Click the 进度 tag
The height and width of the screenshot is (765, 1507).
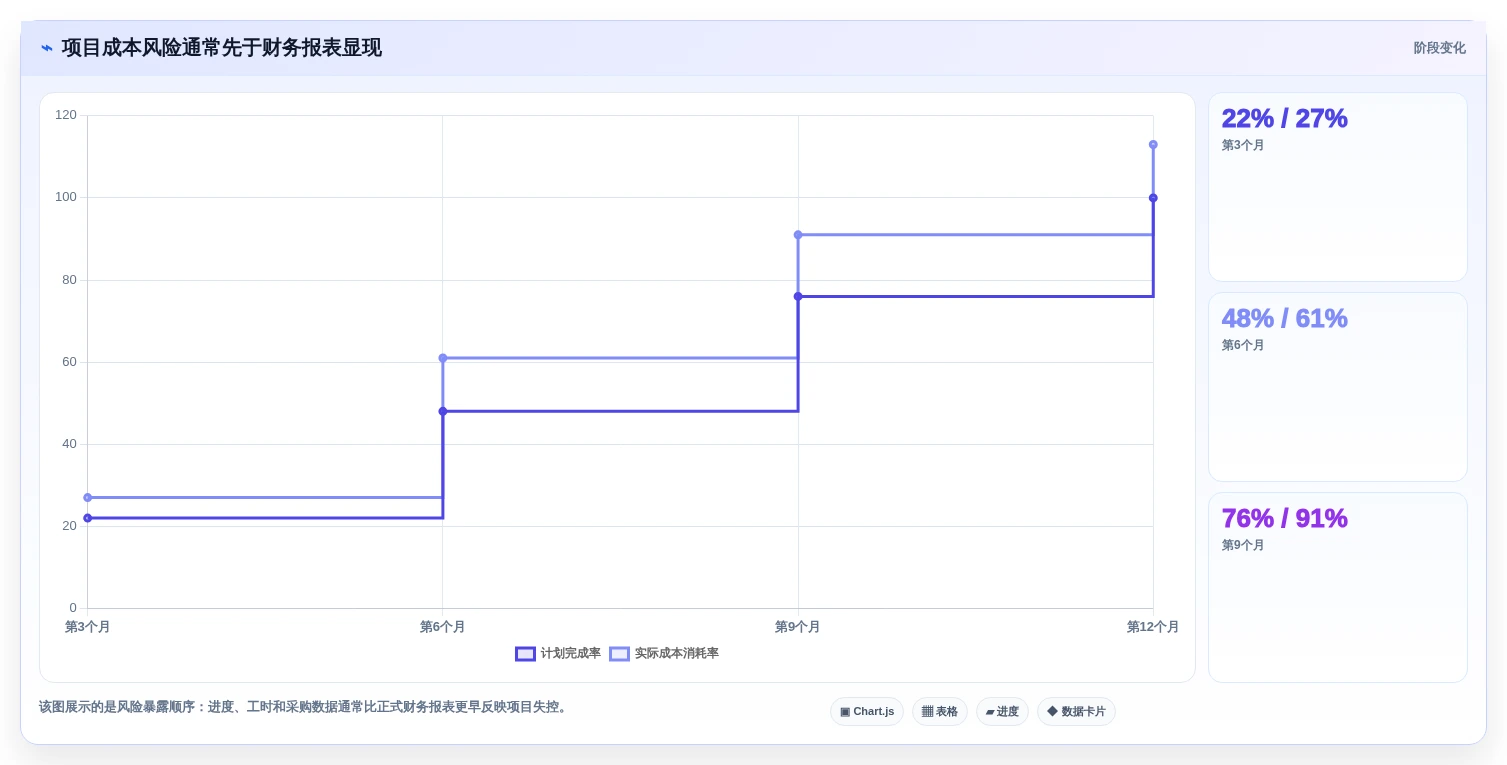click(1002, 712)
